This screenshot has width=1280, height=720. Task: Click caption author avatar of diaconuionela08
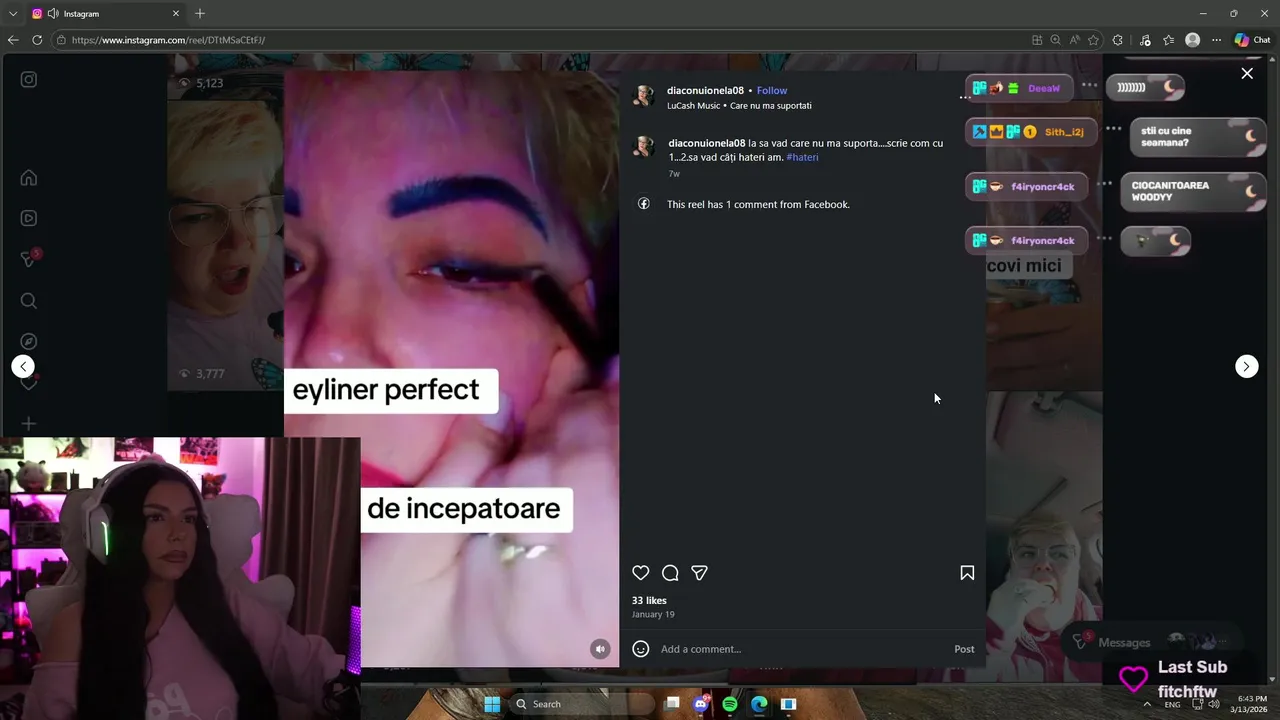[644, 147]
